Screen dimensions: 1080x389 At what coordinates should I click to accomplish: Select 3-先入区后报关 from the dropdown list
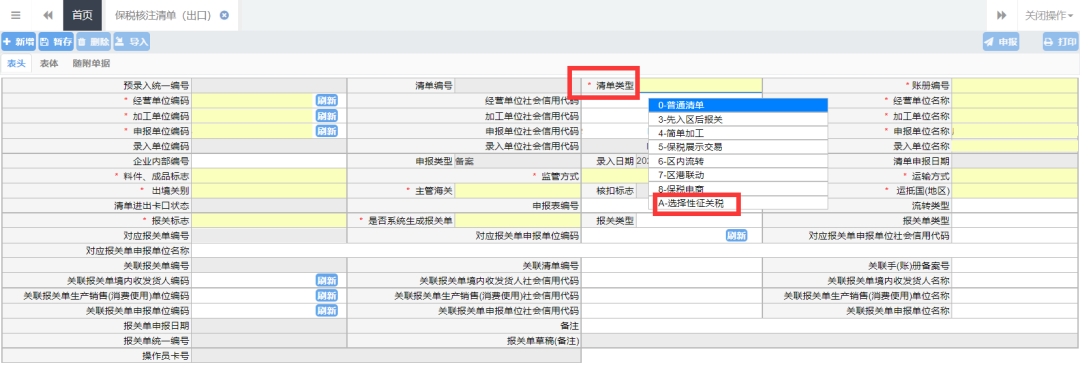[738, 119]
